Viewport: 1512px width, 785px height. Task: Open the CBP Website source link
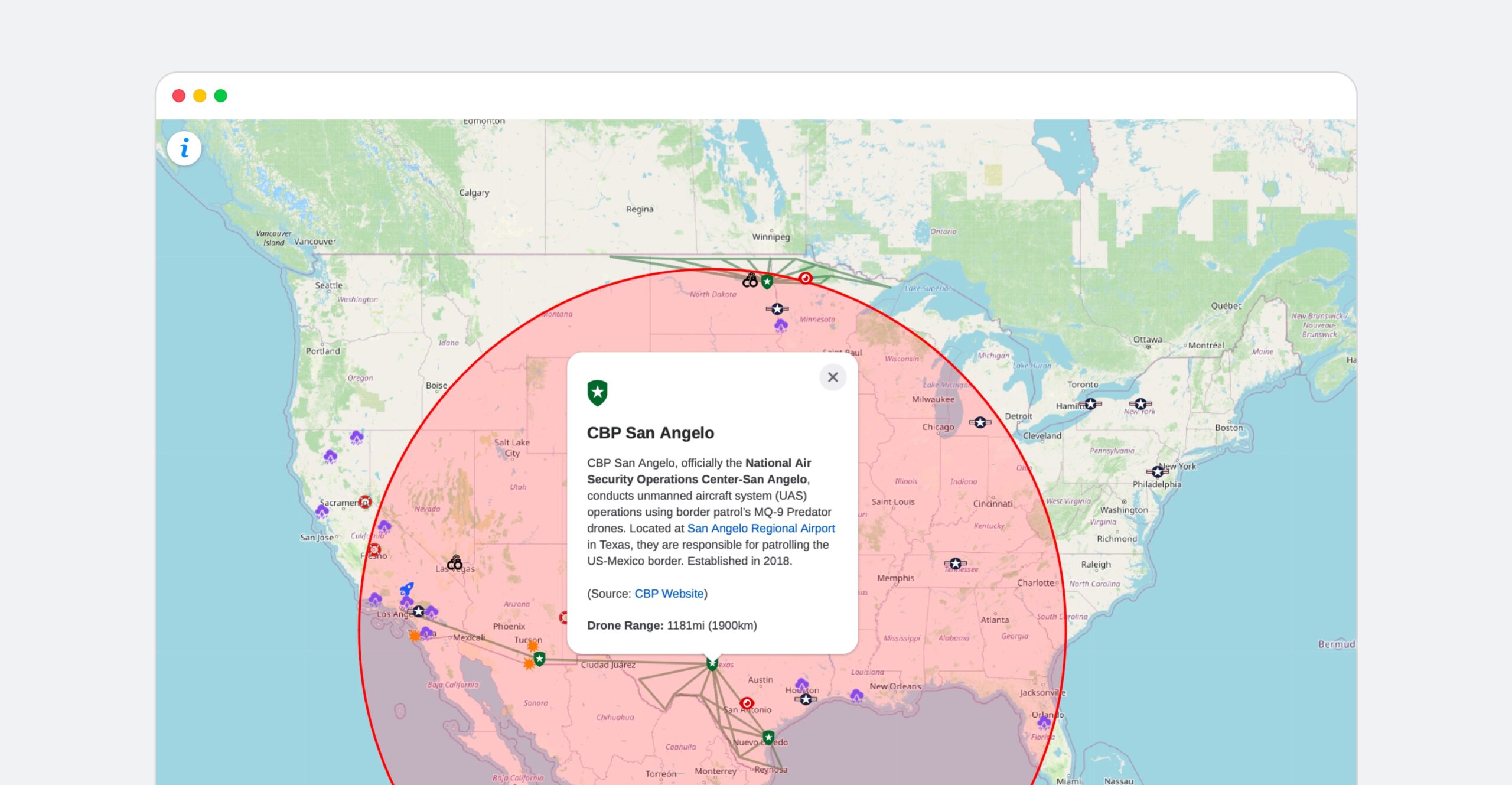(x=669, y=594)
